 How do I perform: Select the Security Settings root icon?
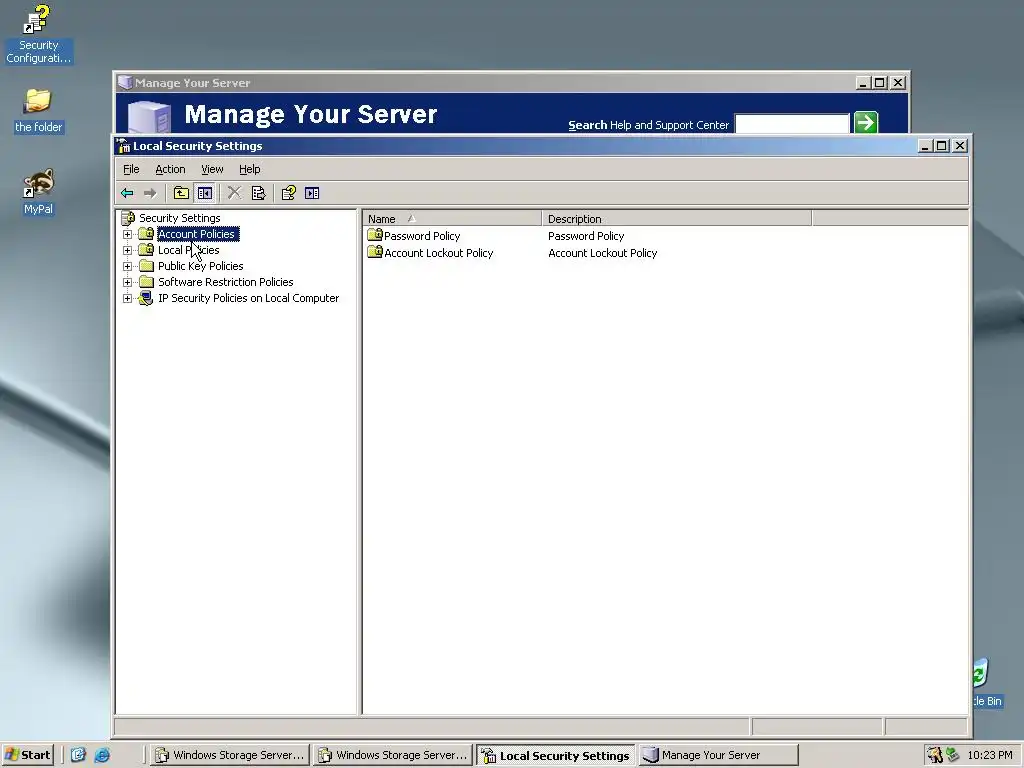click(129, 218)
